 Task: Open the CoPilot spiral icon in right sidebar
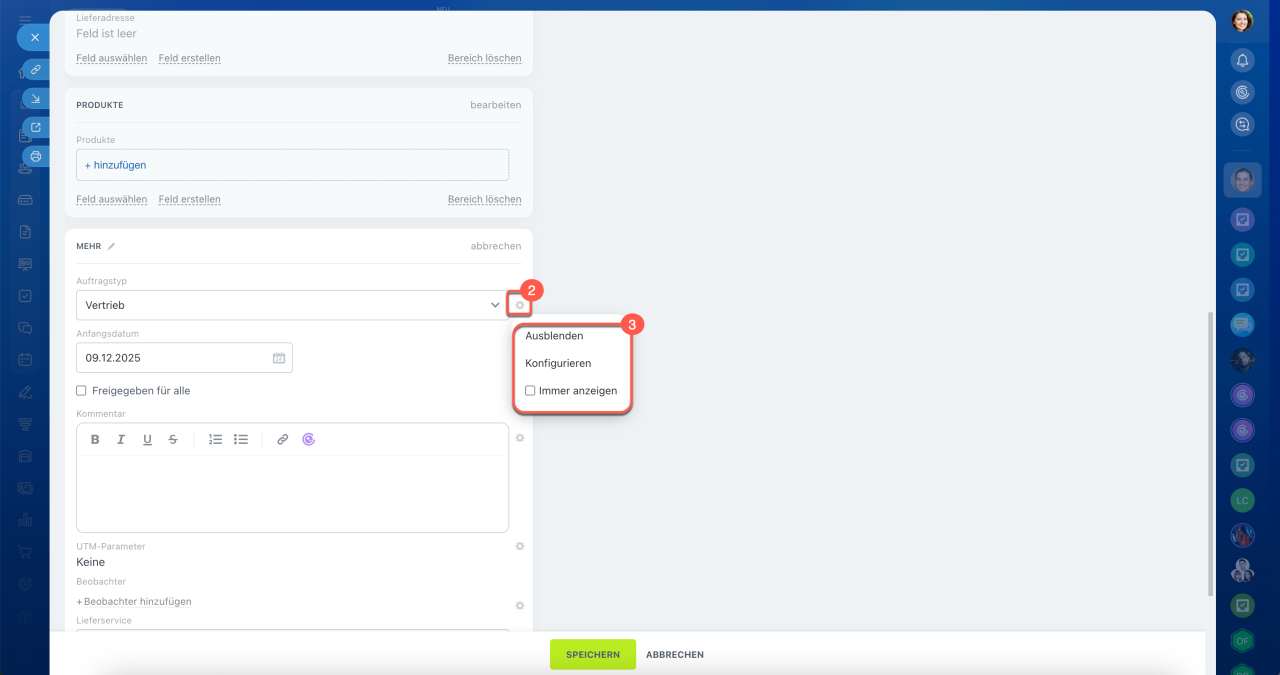(1242, 92)
